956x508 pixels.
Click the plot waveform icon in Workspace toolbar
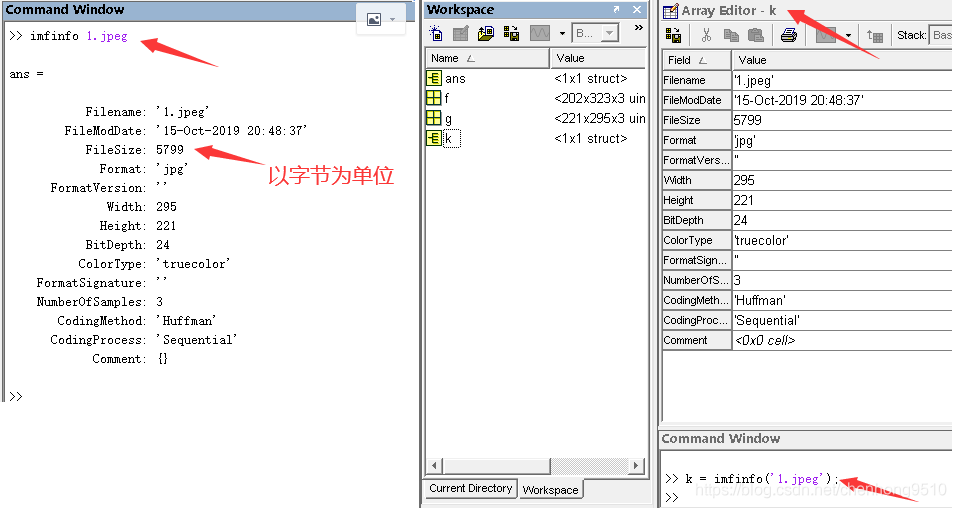pyautogui.click(x=540, y=33)
